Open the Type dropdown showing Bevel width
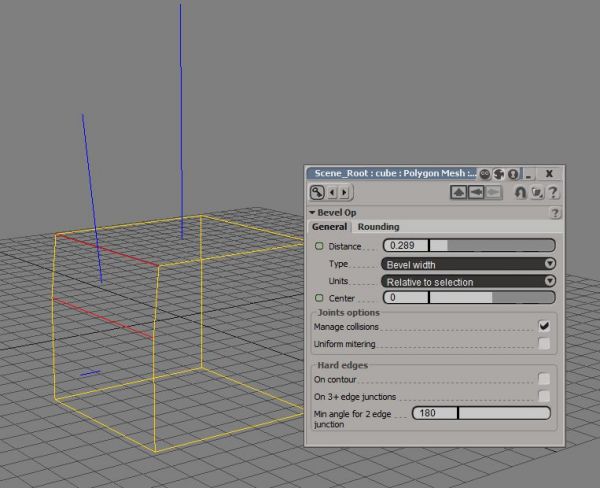 point(468,264)
